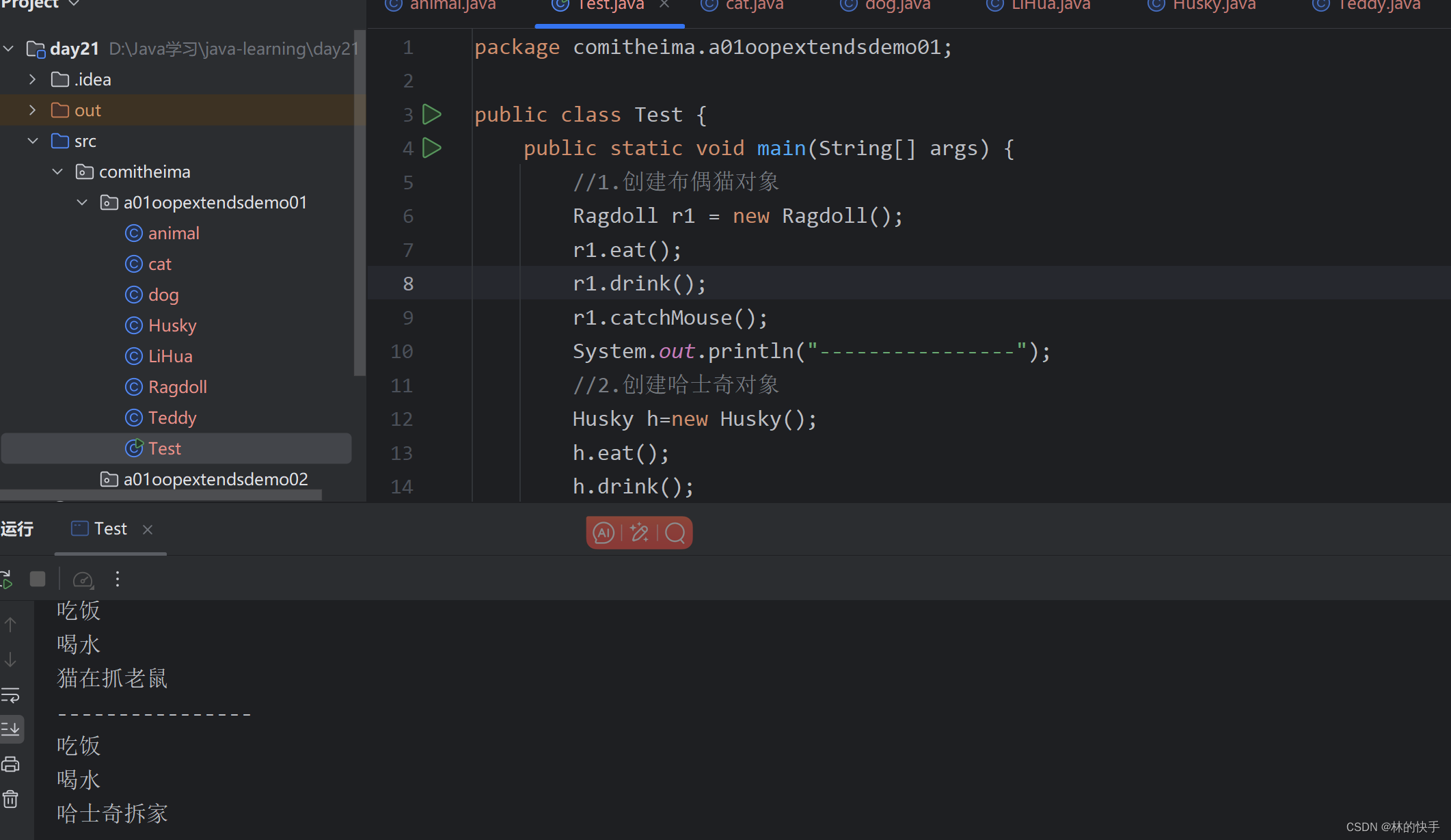1451x840 pixels.
Task: Print console output via printer icon
Action: [x=10, y=764]
